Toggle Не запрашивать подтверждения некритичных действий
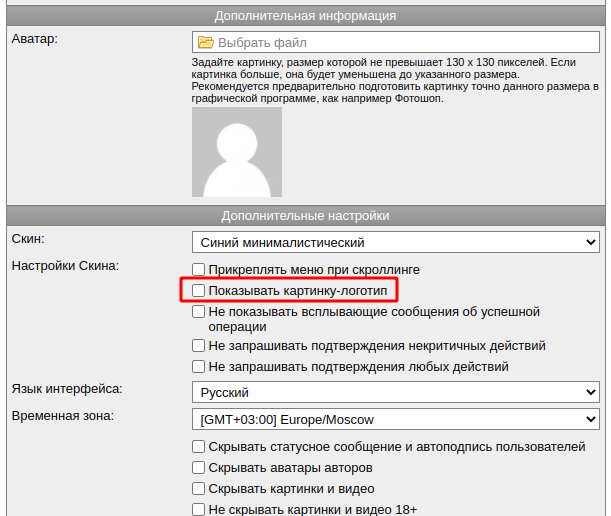Viewport: 611px width, 516px height. click(199, 346)
